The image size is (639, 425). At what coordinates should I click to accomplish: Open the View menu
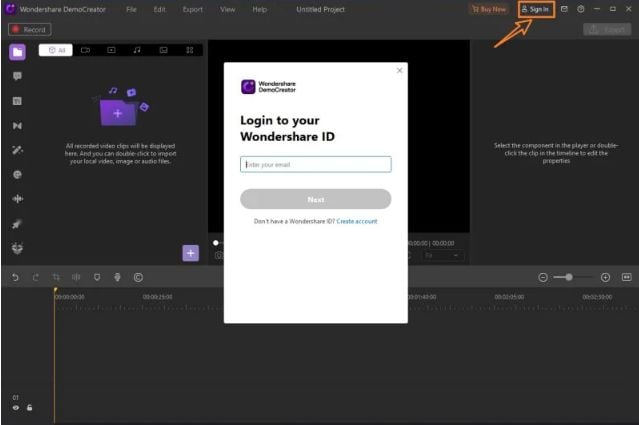point(227,9)
